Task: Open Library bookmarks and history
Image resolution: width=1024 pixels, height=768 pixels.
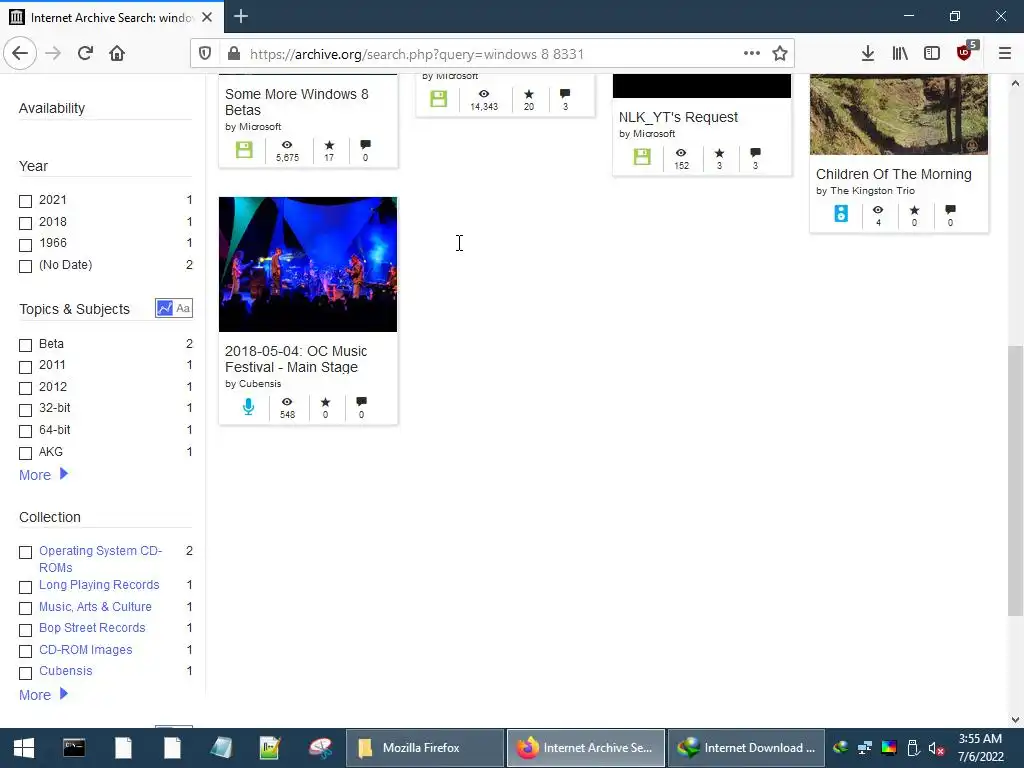Action: pos(900,54)
